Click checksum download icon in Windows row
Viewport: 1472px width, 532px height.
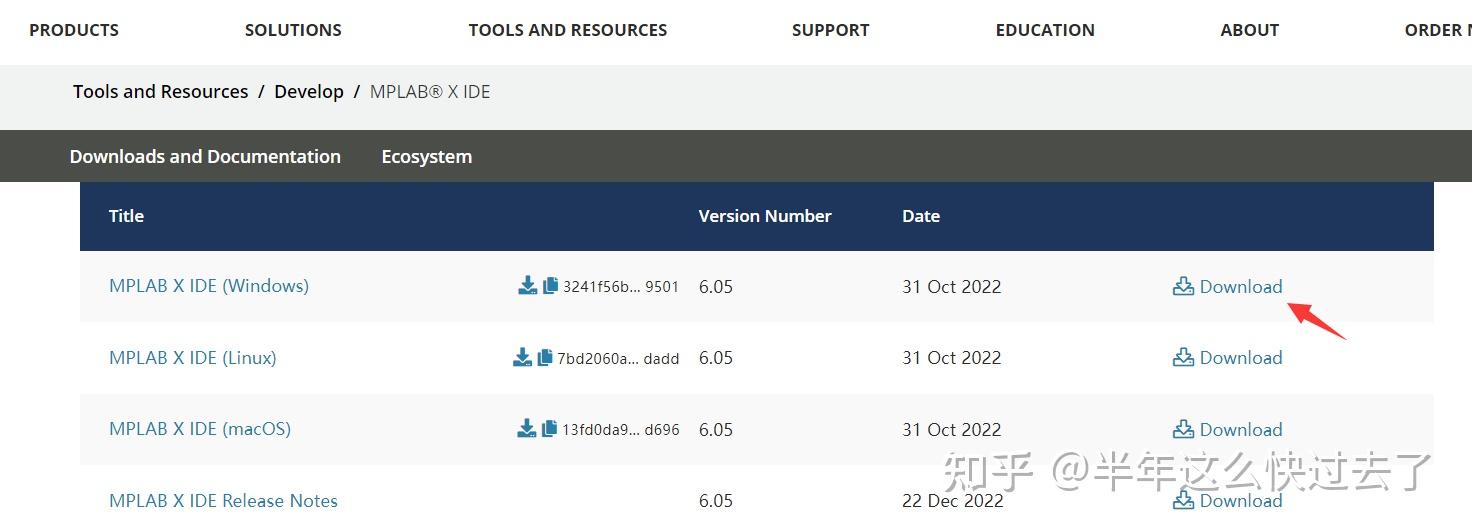(527, 286)
